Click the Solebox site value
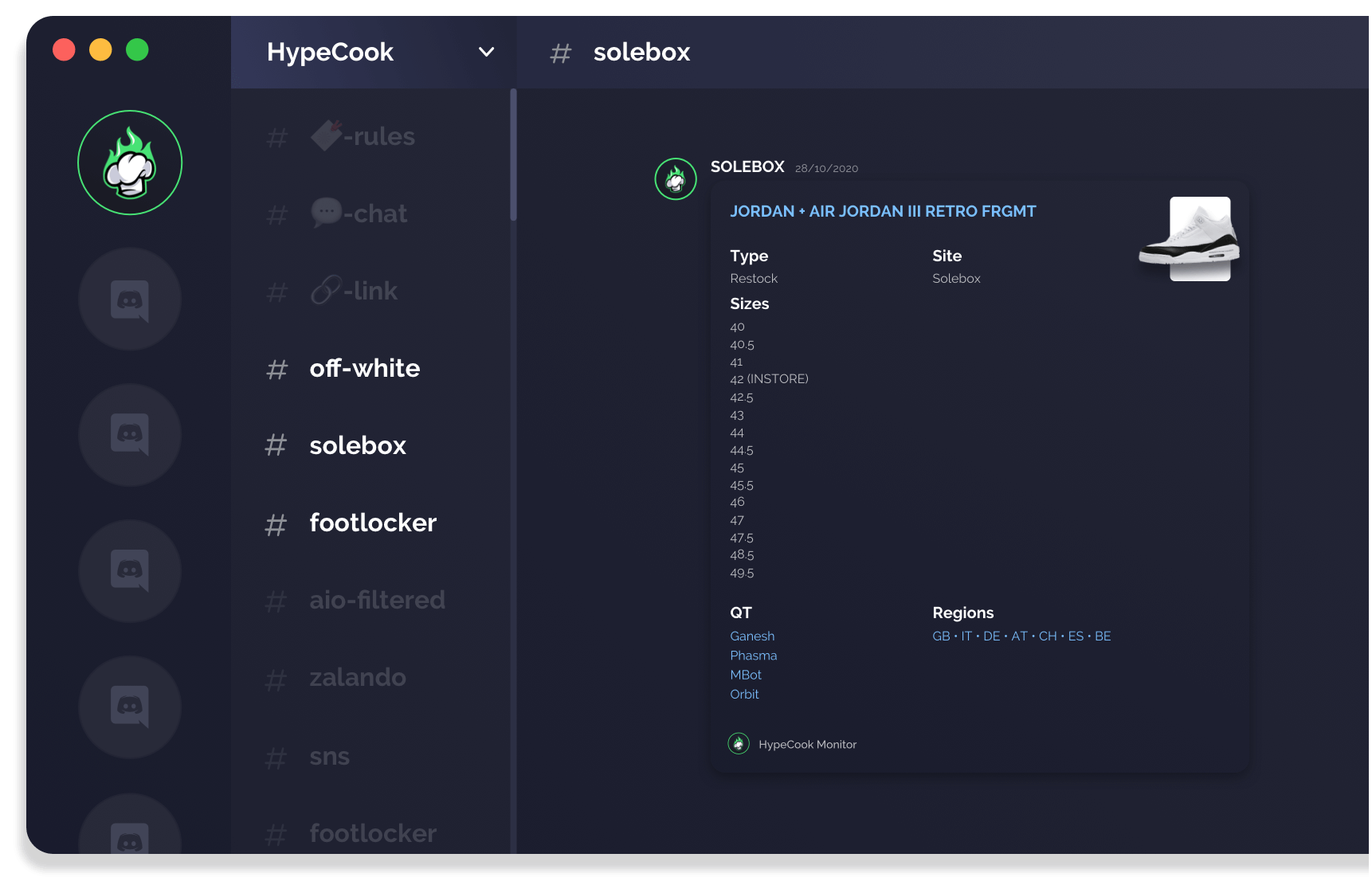The width and height of the screenshot is (1372, 881). tap(956, 278)
